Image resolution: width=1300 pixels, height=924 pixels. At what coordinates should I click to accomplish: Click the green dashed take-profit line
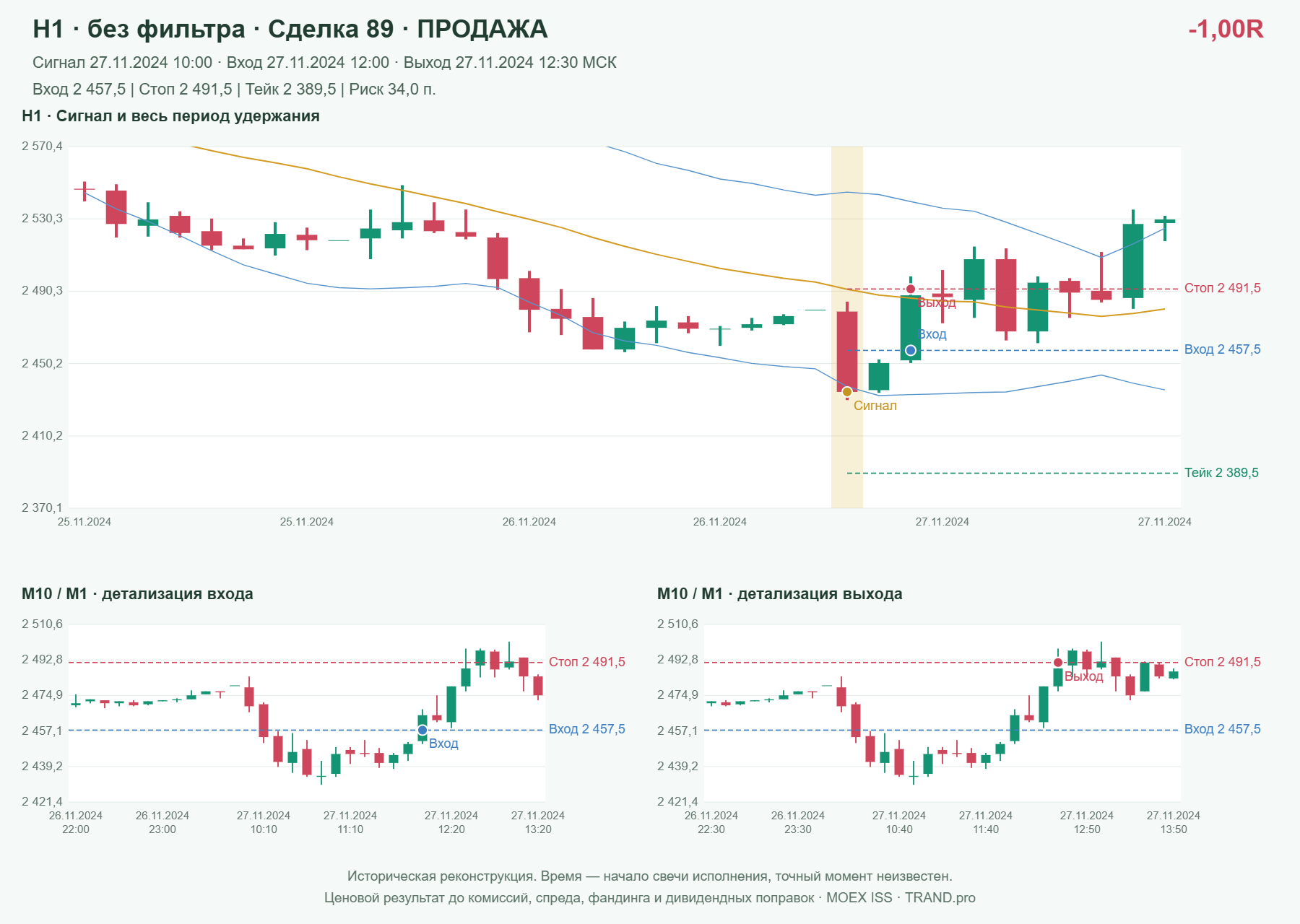1013,473
